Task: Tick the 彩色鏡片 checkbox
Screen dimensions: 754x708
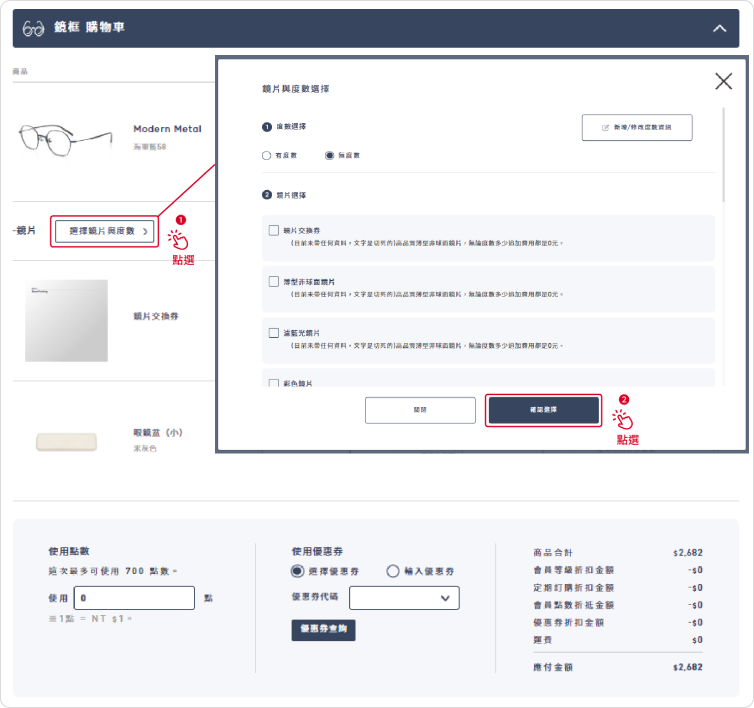Action: pos(274,383)
